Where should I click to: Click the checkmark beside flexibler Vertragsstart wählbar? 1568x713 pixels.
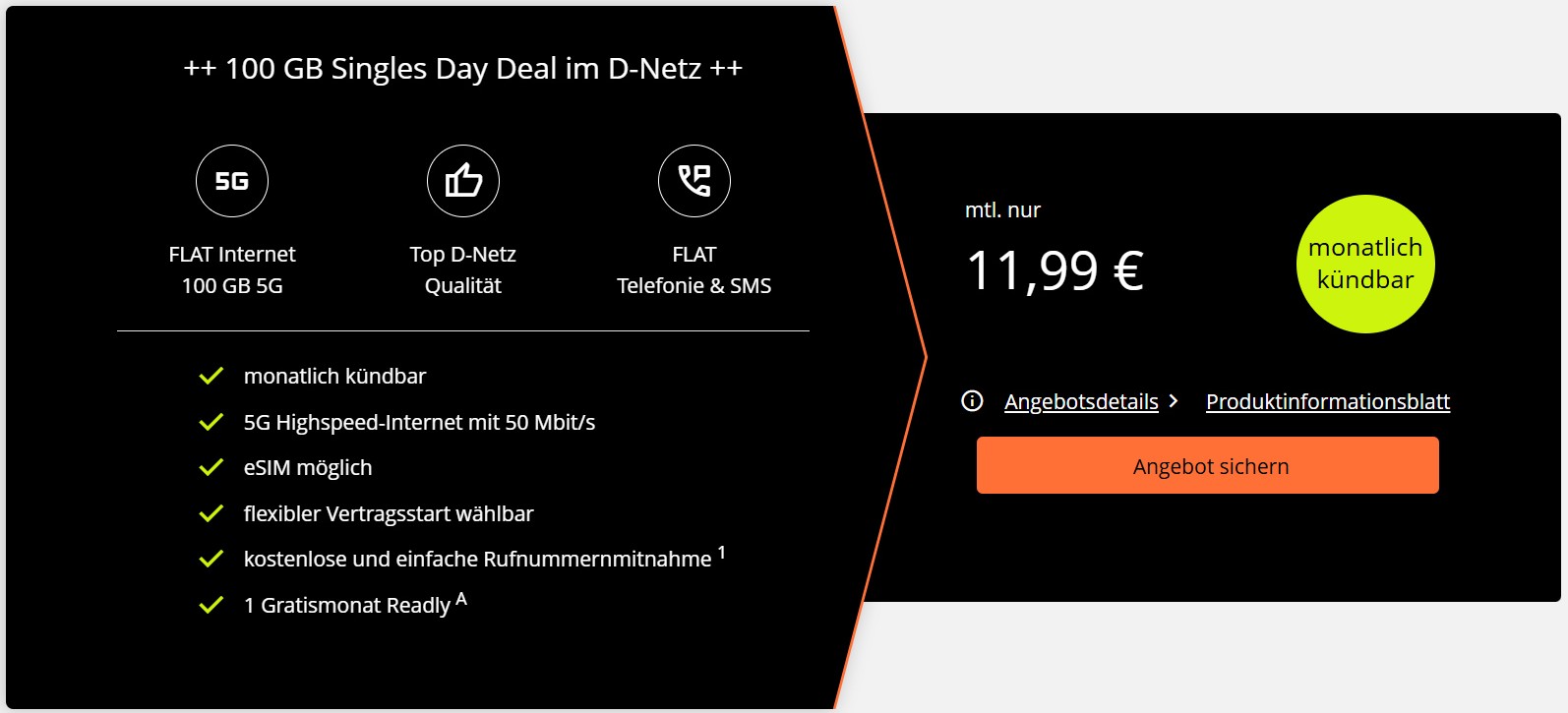tap(211, 514)
